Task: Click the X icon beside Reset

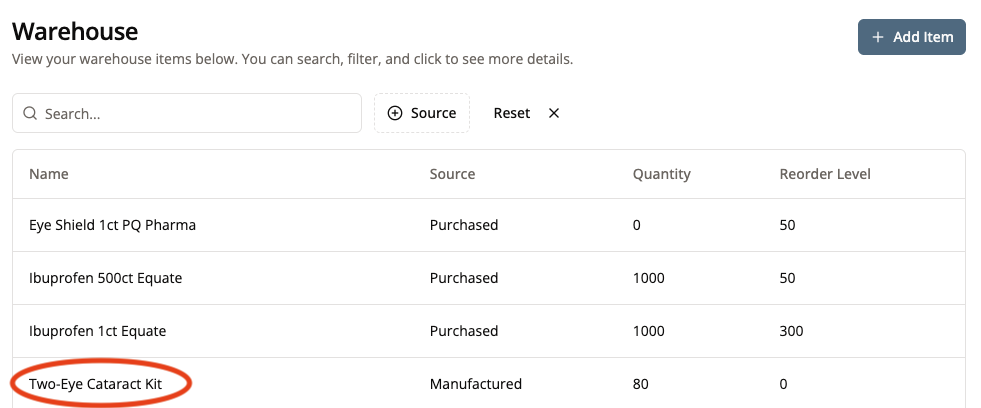Action: tap(554, 113)
